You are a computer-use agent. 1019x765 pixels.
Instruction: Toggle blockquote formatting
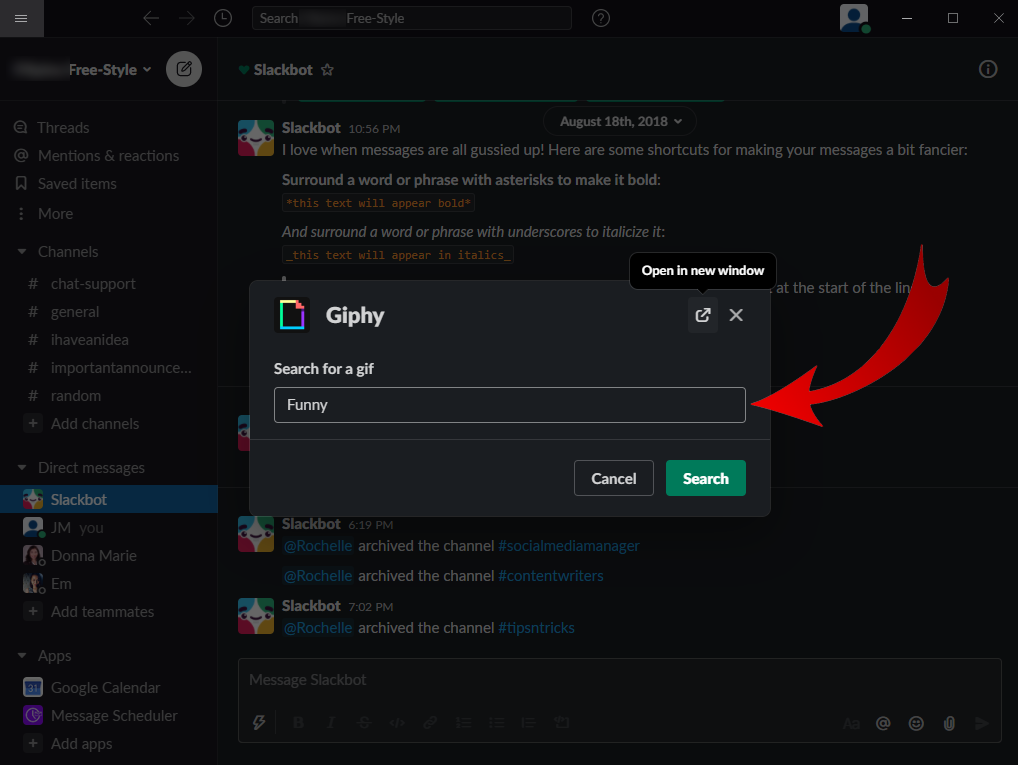528,723
